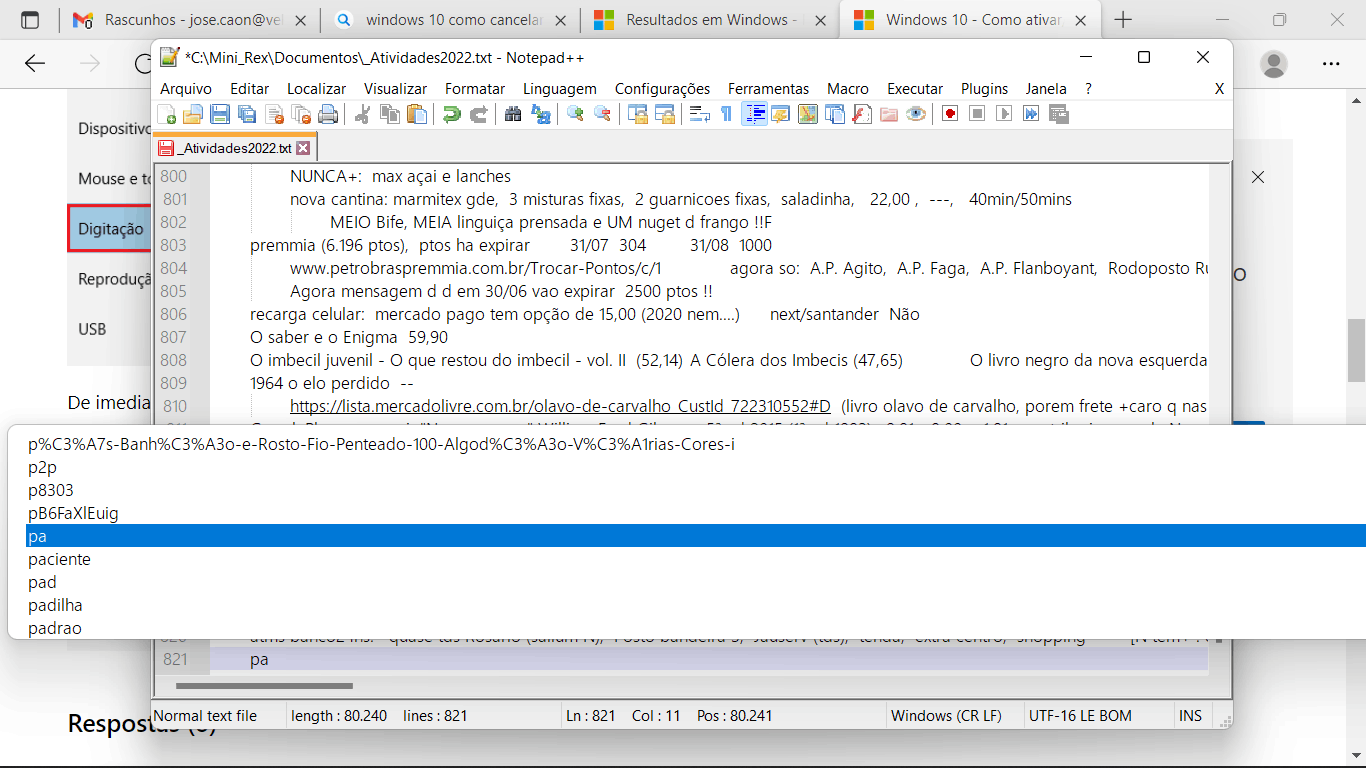
Task: Open the user defined language icon
Action: coord(781,114)
